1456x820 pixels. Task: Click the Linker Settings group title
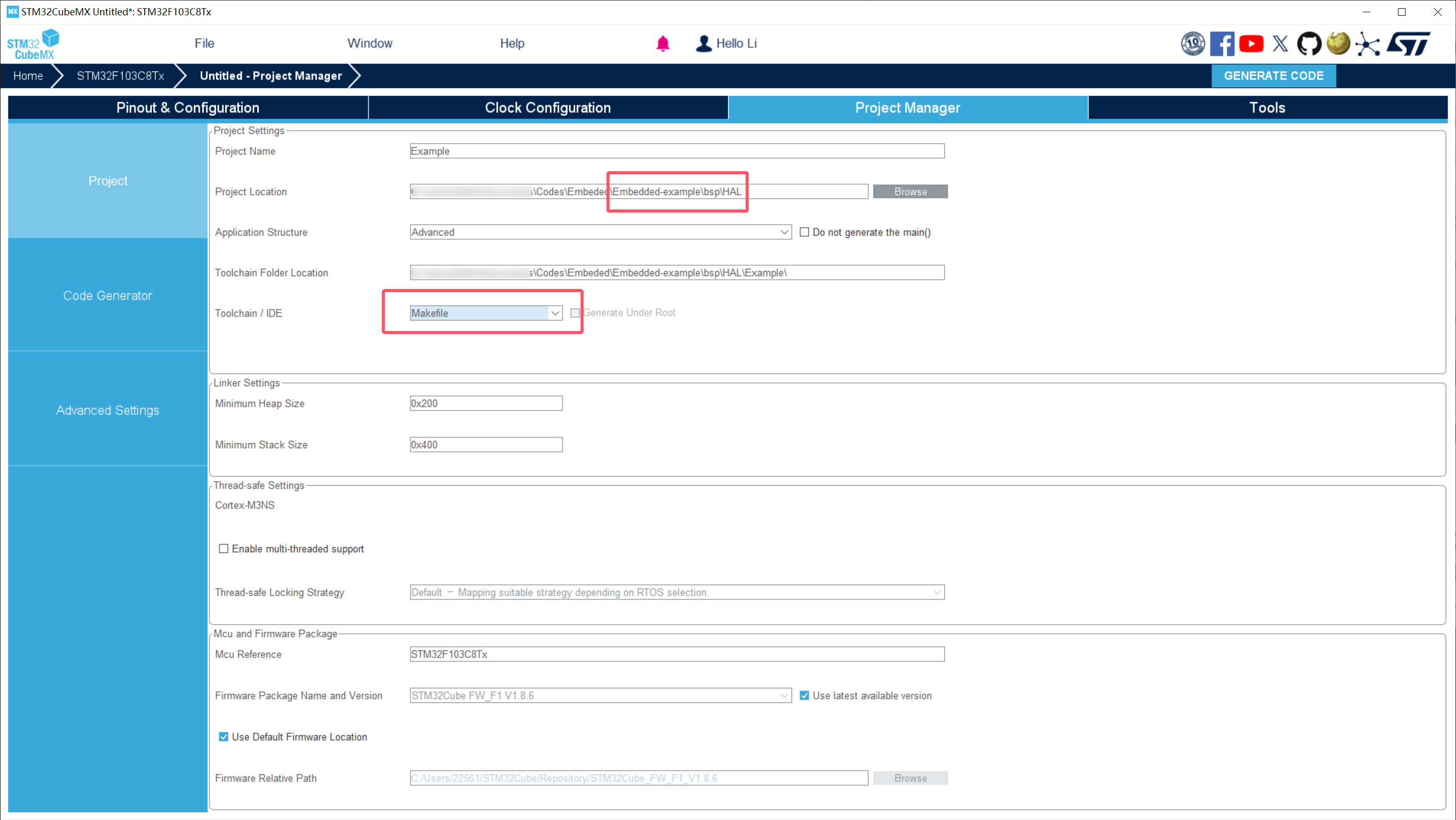247,383
